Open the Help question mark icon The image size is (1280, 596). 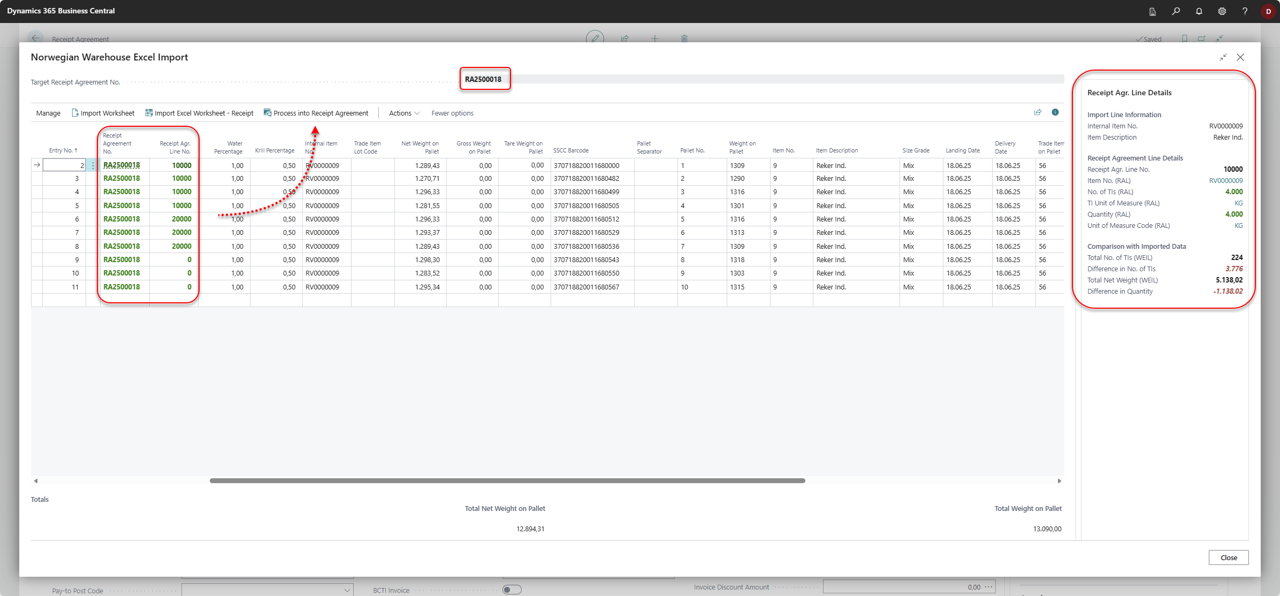(x=1245, y=11)
